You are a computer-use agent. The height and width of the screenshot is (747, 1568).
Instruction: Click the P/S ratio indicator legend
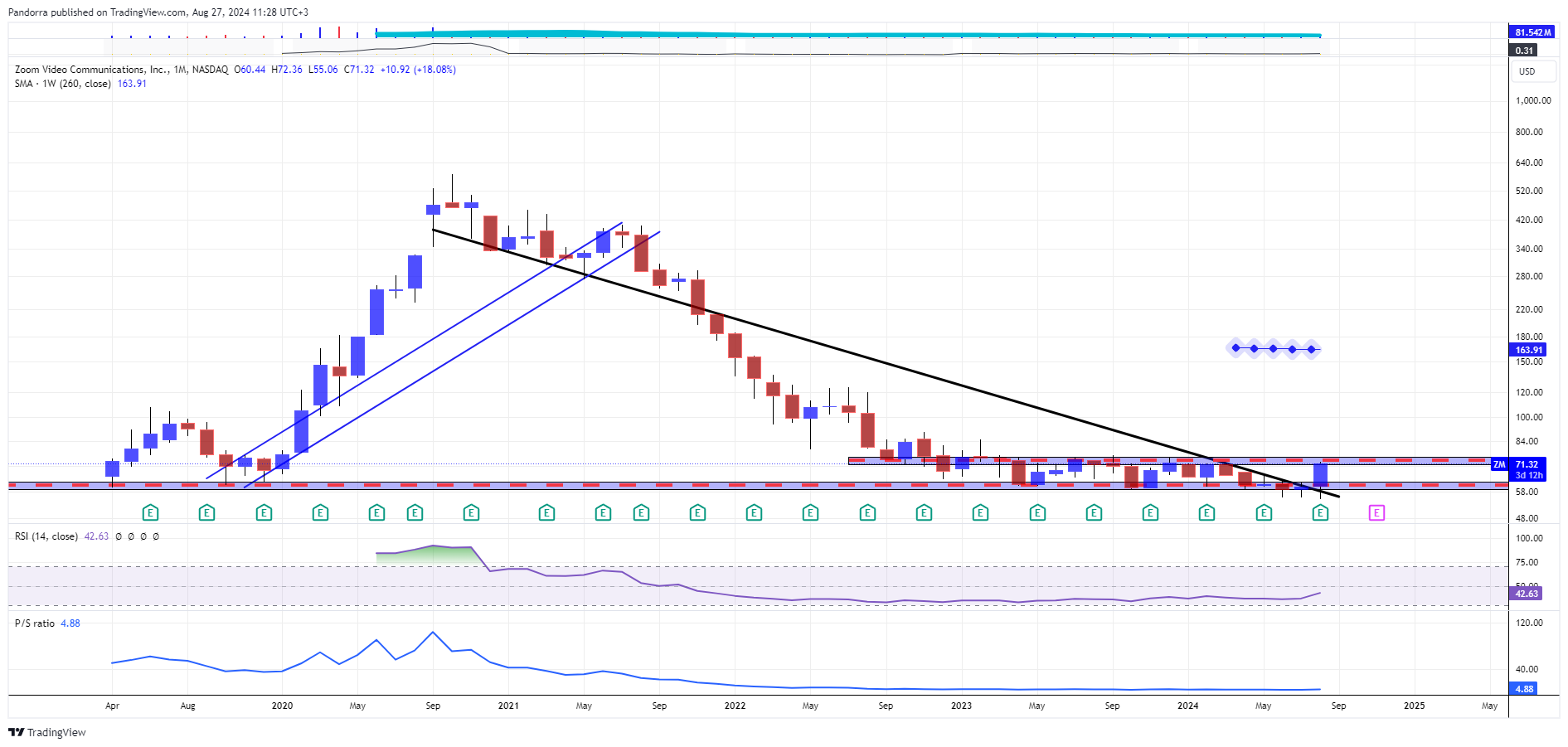[x=35, y=623]
